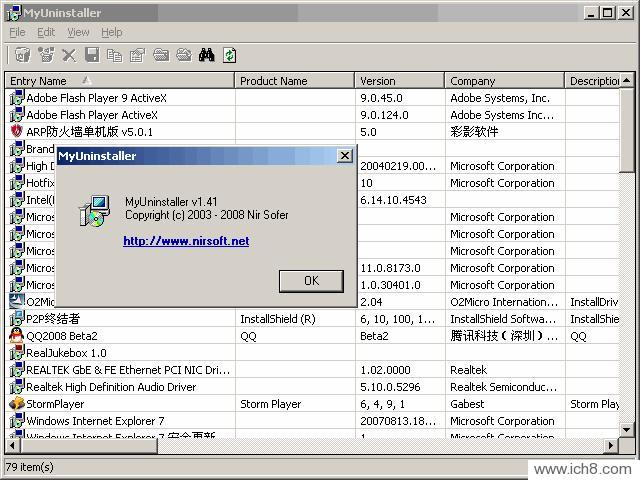Click the Find binoculars icon
Image resolution: width=640 pixels, height=480 pixels.
207,55
